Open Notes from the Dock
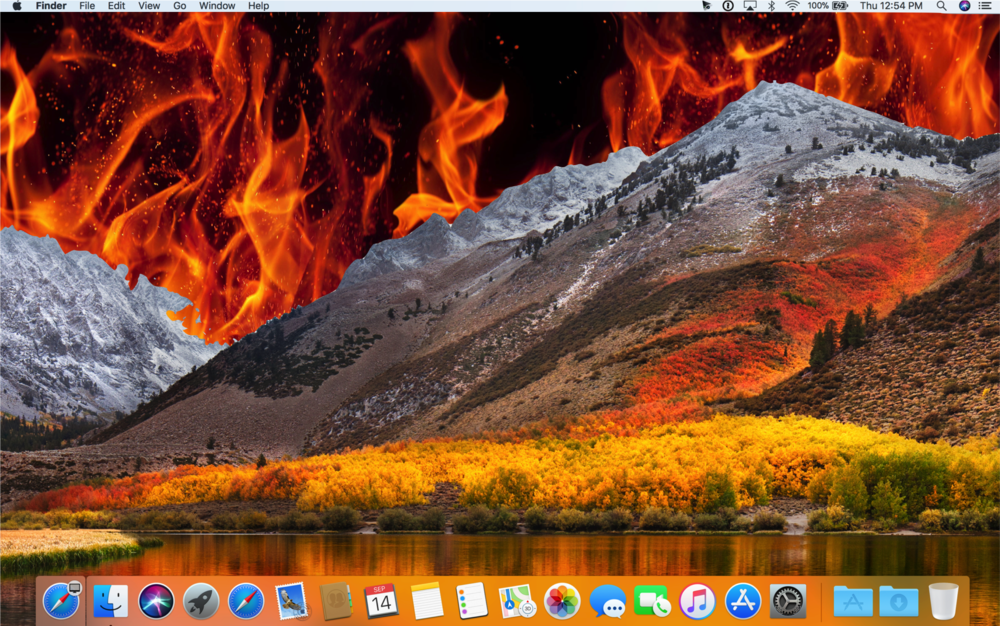1000x626 pixels. [x=427, y=601]
